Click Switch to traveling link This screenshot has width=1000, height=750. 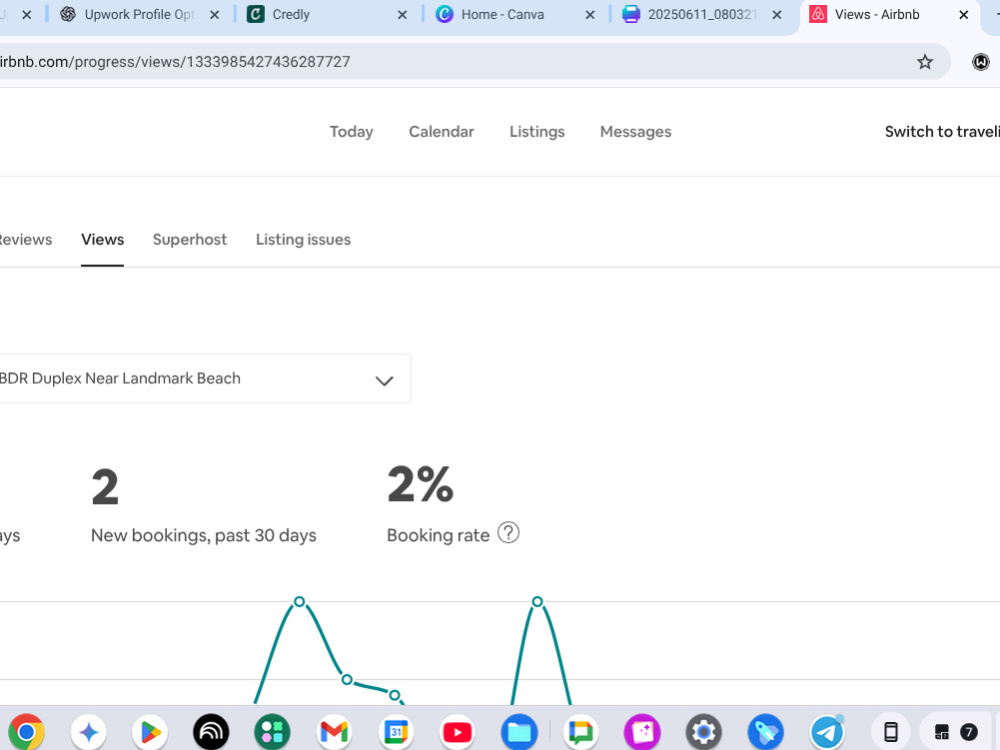[x=942, y=132]
